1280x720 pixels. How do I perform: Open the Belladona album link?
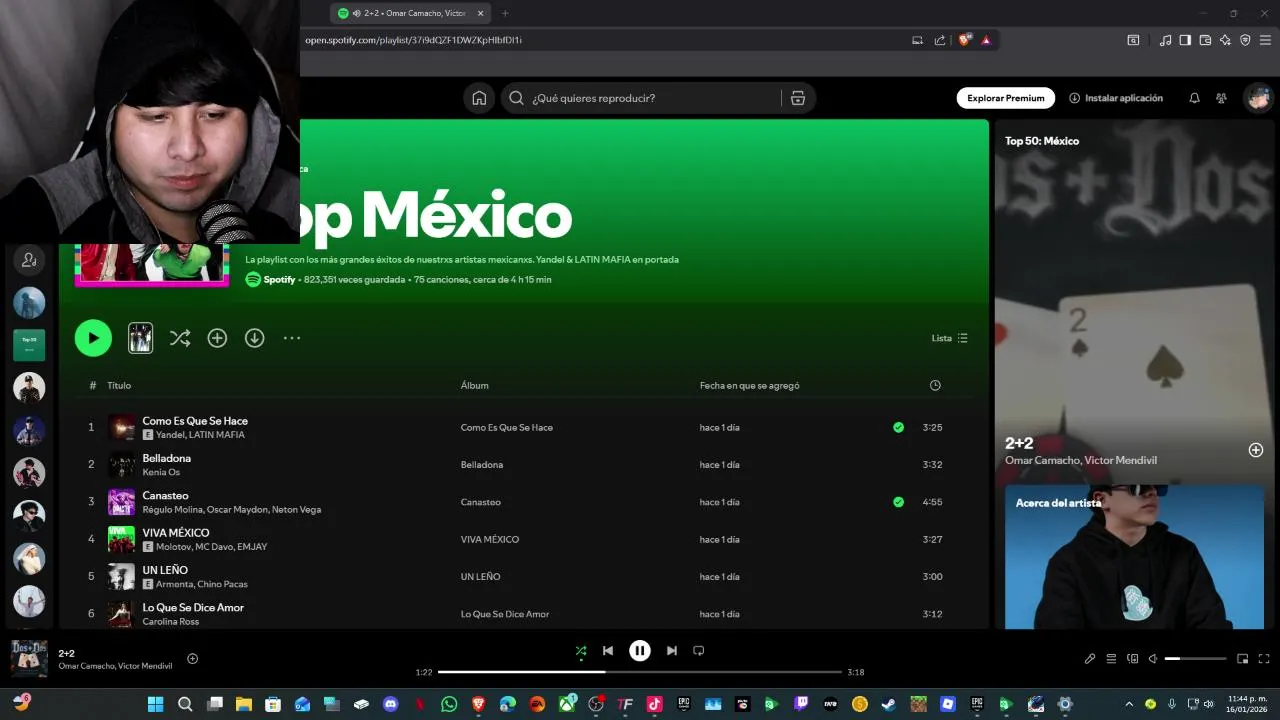482,465
